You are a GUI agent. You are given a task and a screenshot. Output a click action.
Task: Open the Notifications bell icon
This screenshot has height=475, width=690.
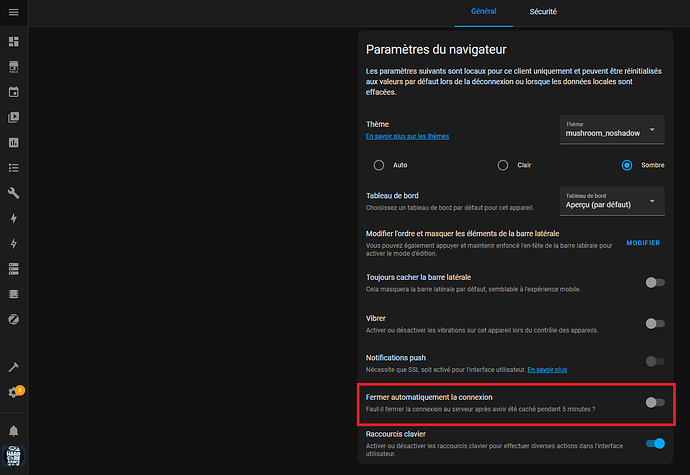(14, 431)
